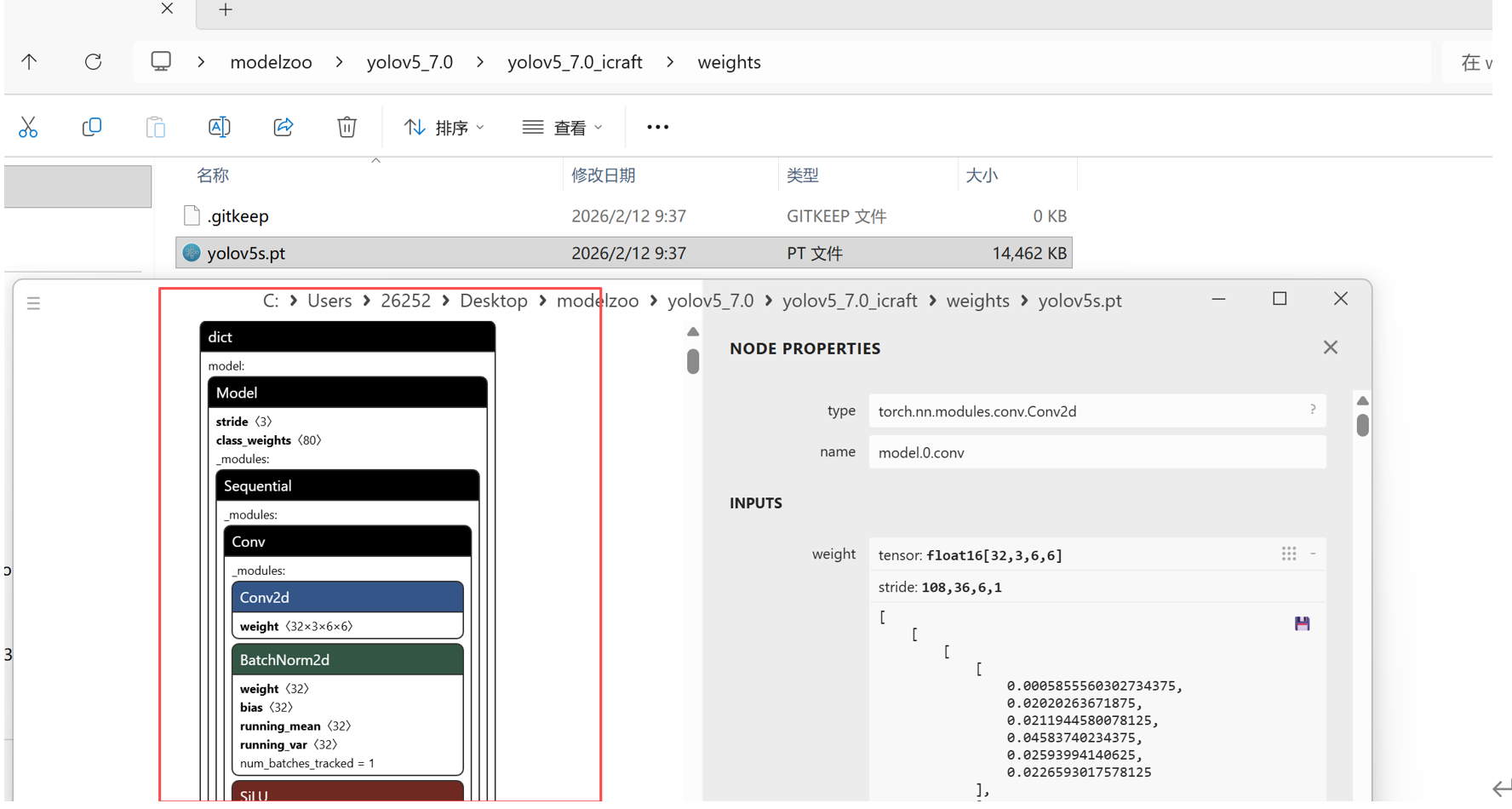
Task: Close the current Explorer tab
Action: pyautogui.click(x=168, y=9)
